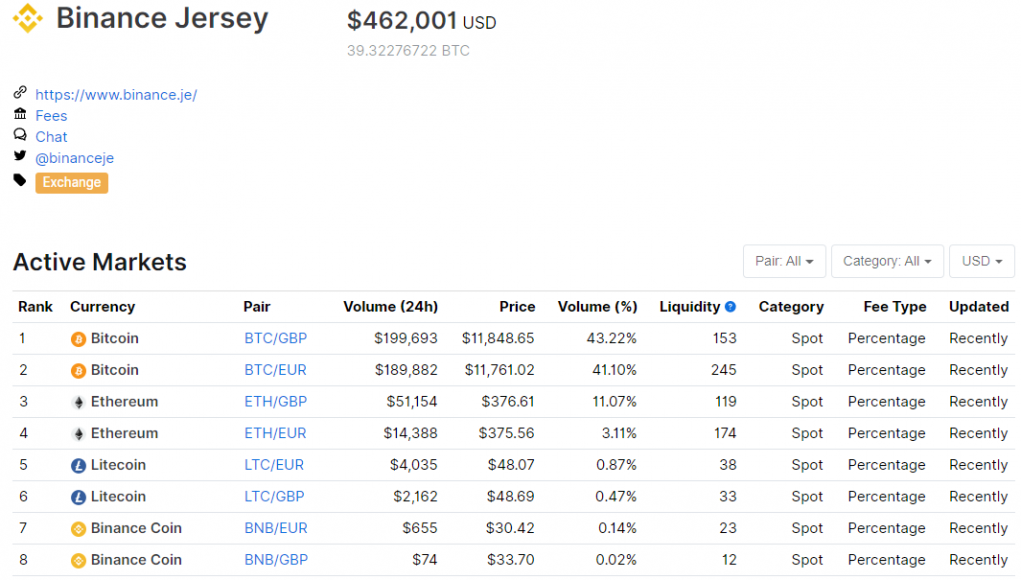Image resolution: width=1021 pixels, height=580 pixels.
Task: Click the link chain icon beside website URL
Action: coord(20,92)
